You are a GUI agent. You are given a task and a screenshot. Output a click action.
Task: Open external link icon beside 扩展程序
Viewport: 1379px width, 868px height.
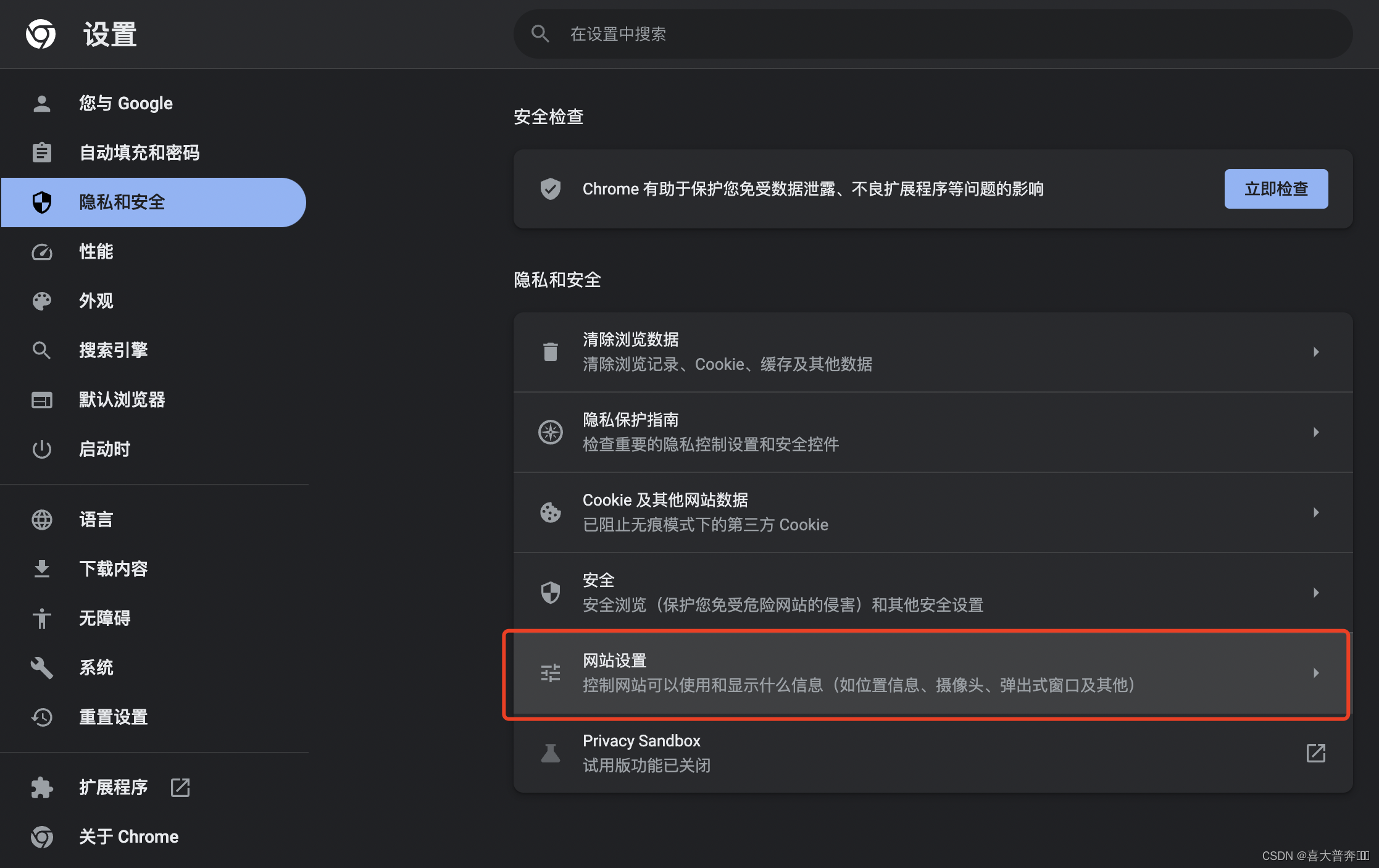180,787
